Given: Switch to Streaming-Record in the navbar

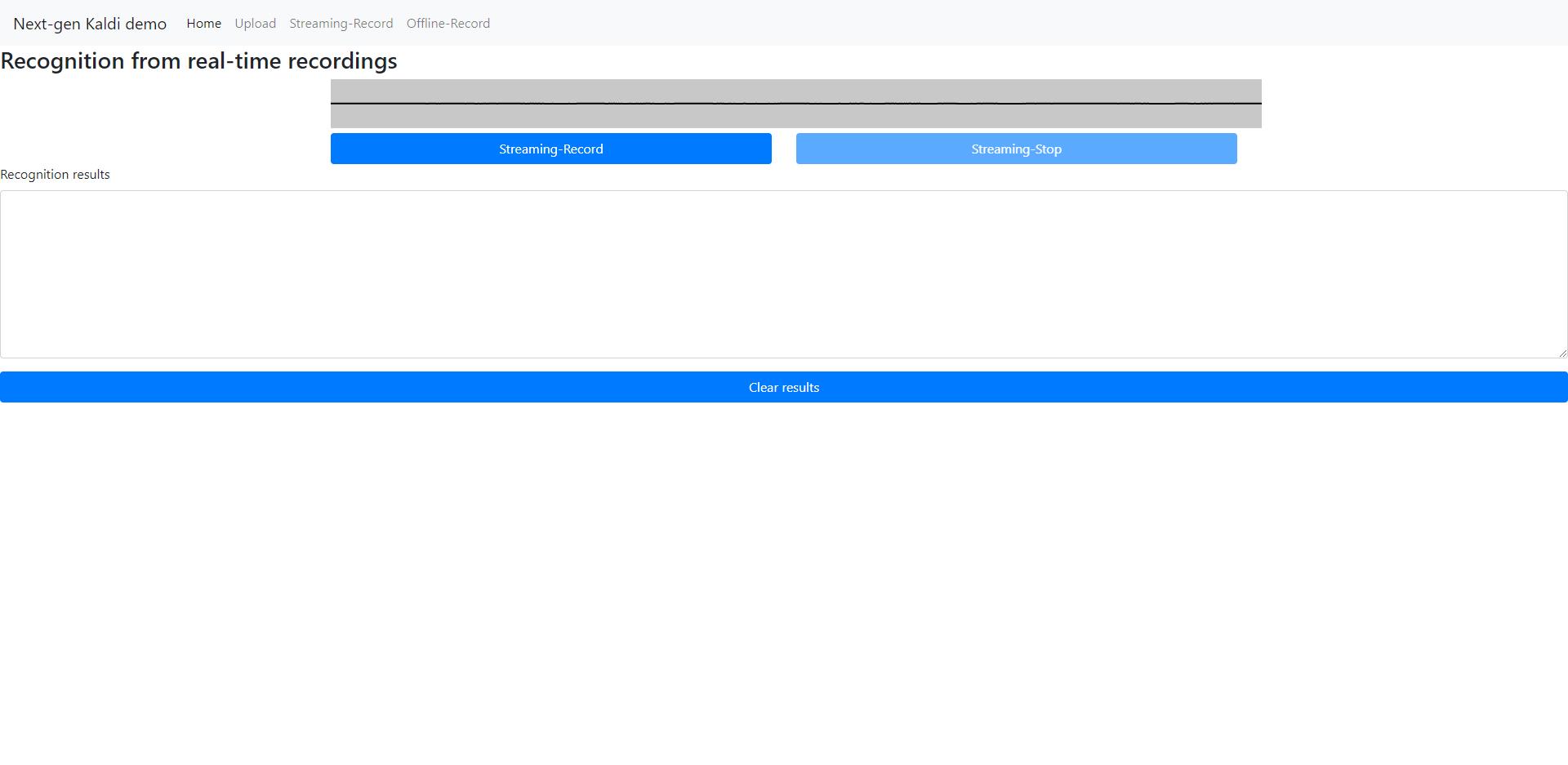Looking at the screenshot, I should pos(341,24).
